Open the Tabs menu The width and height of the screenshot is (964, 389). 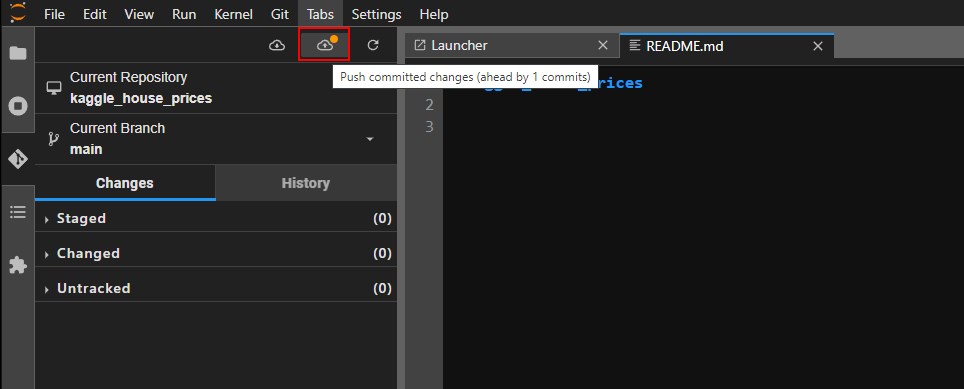point(320,14)
